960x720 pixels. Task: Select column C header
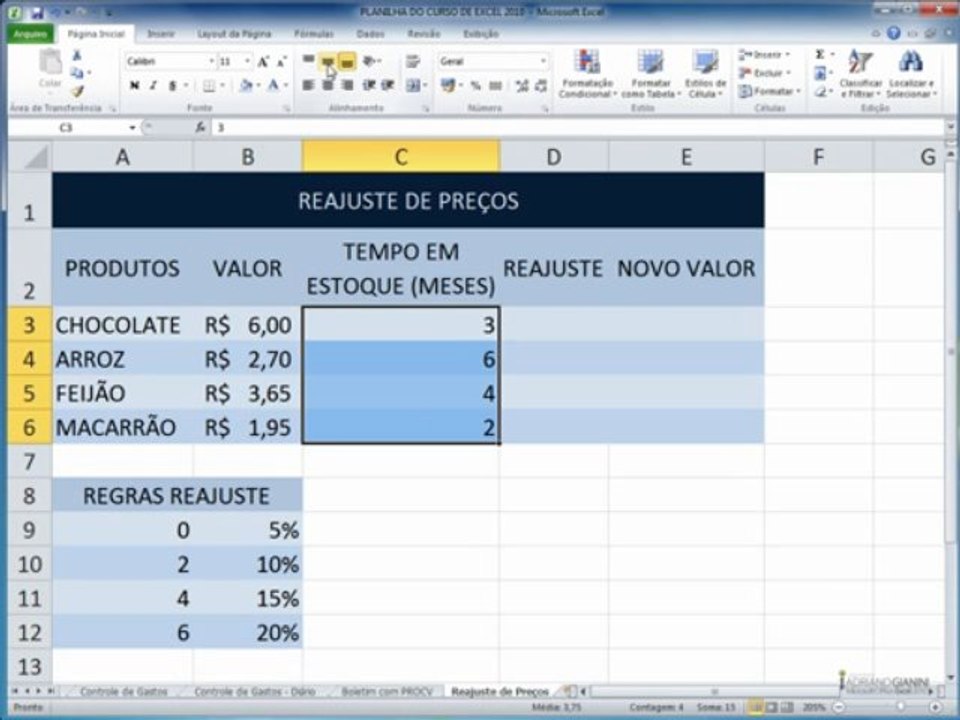tap(401, 157)
